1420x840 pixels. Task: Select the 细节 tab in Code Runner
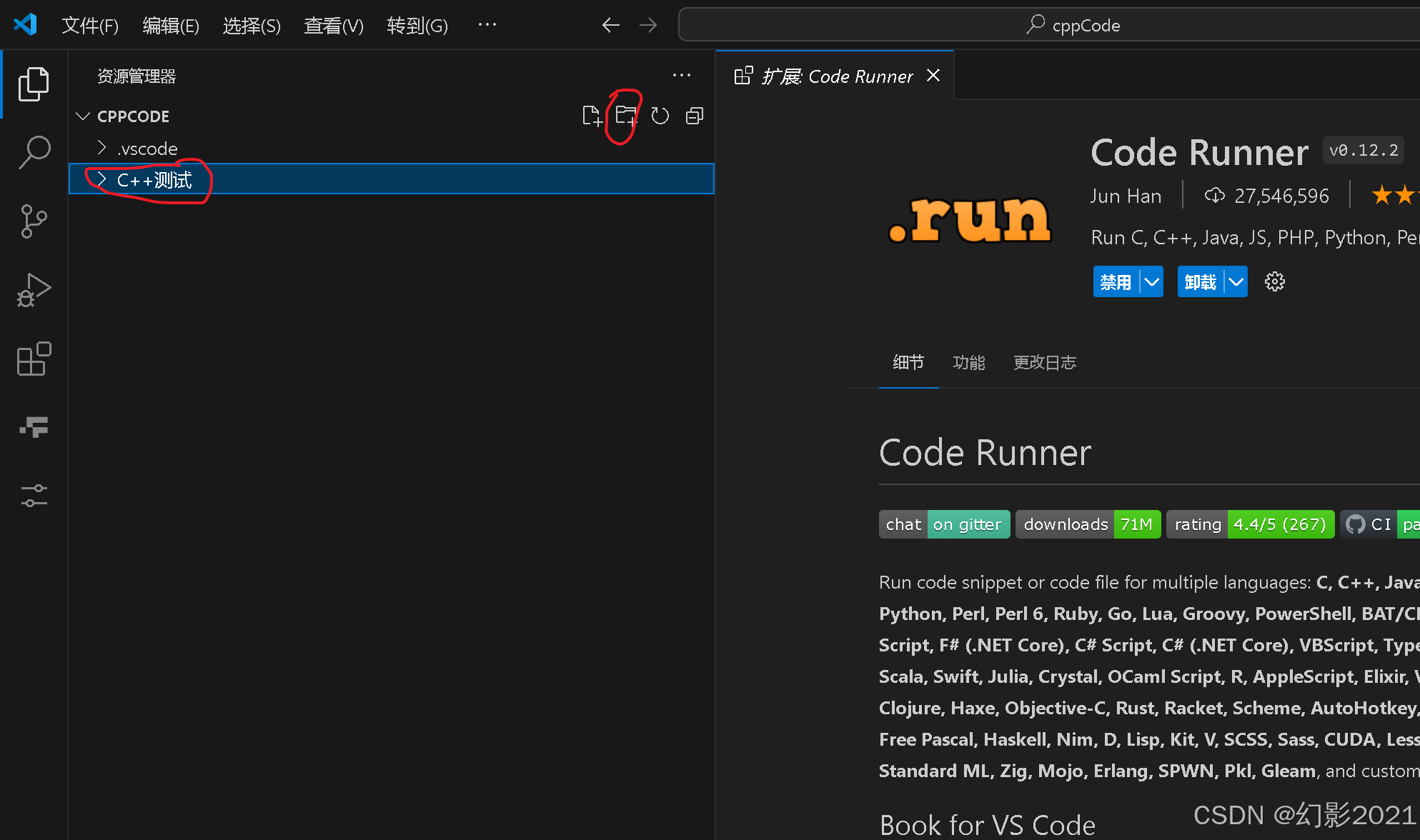tap(907, 362)
